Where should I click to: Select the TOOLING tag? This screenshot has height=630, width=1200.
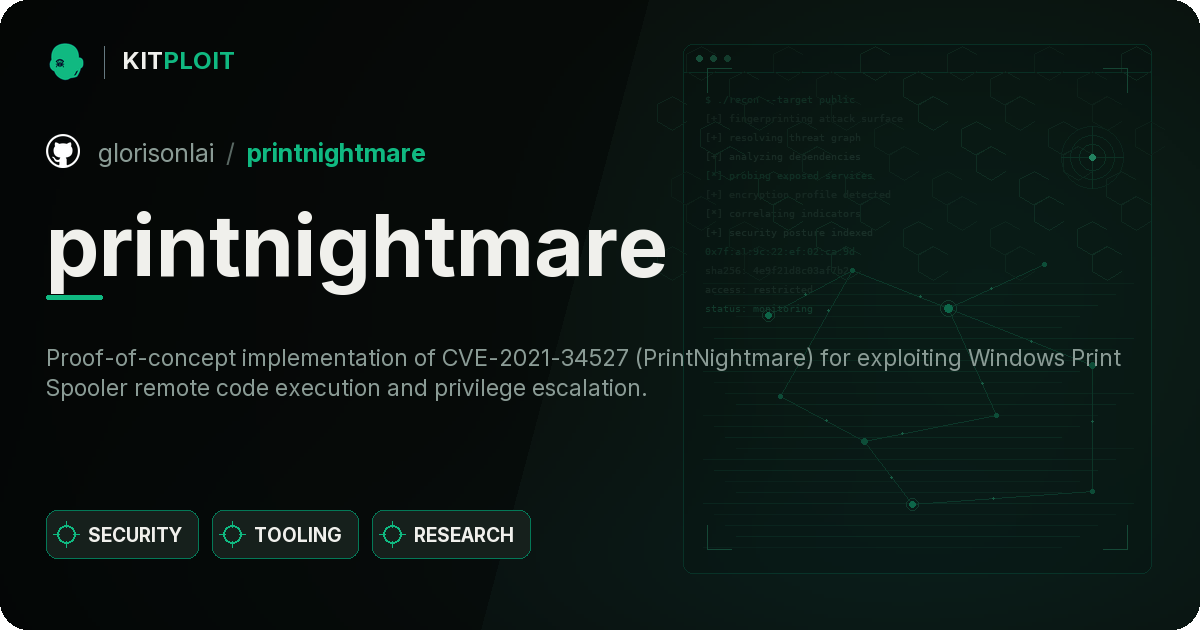(x=285, y=535)
